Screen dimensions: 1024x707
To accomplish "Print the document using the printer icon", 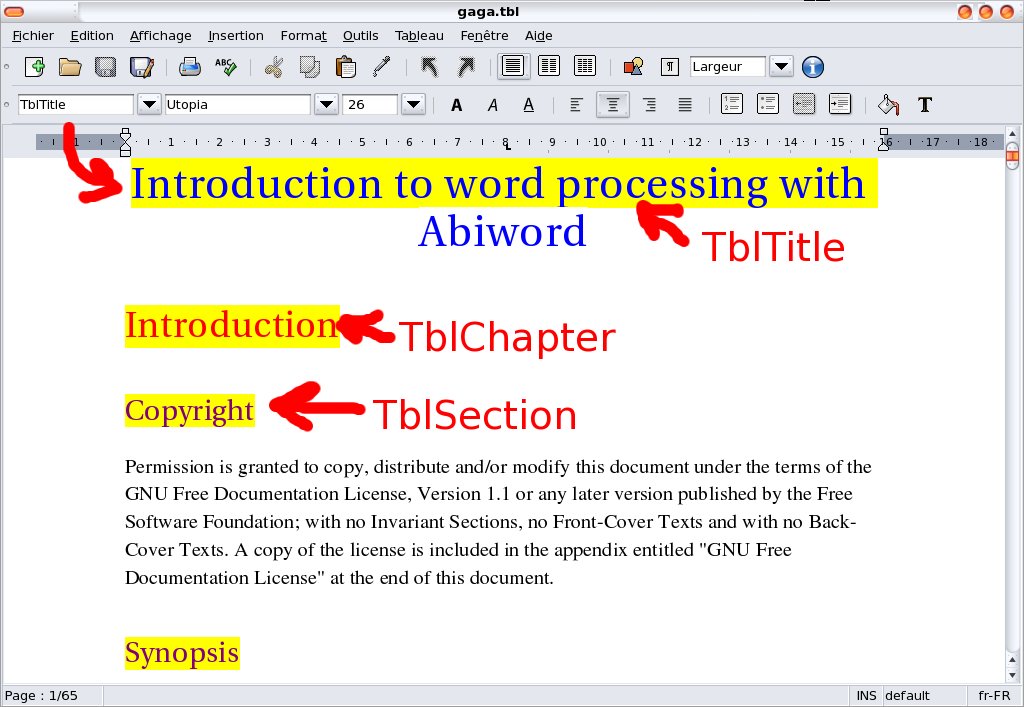I will [190, 67].
